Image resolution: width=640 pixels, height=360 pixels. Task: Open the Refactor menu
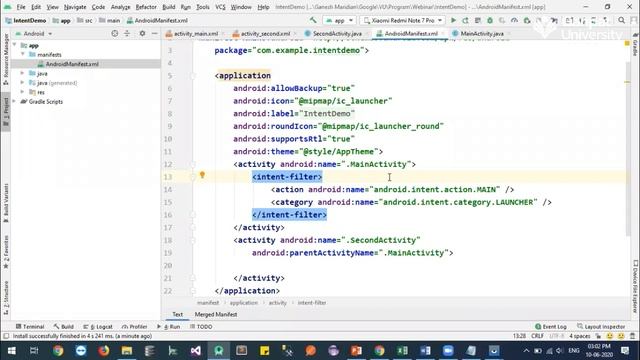click(x=146, y=7)
